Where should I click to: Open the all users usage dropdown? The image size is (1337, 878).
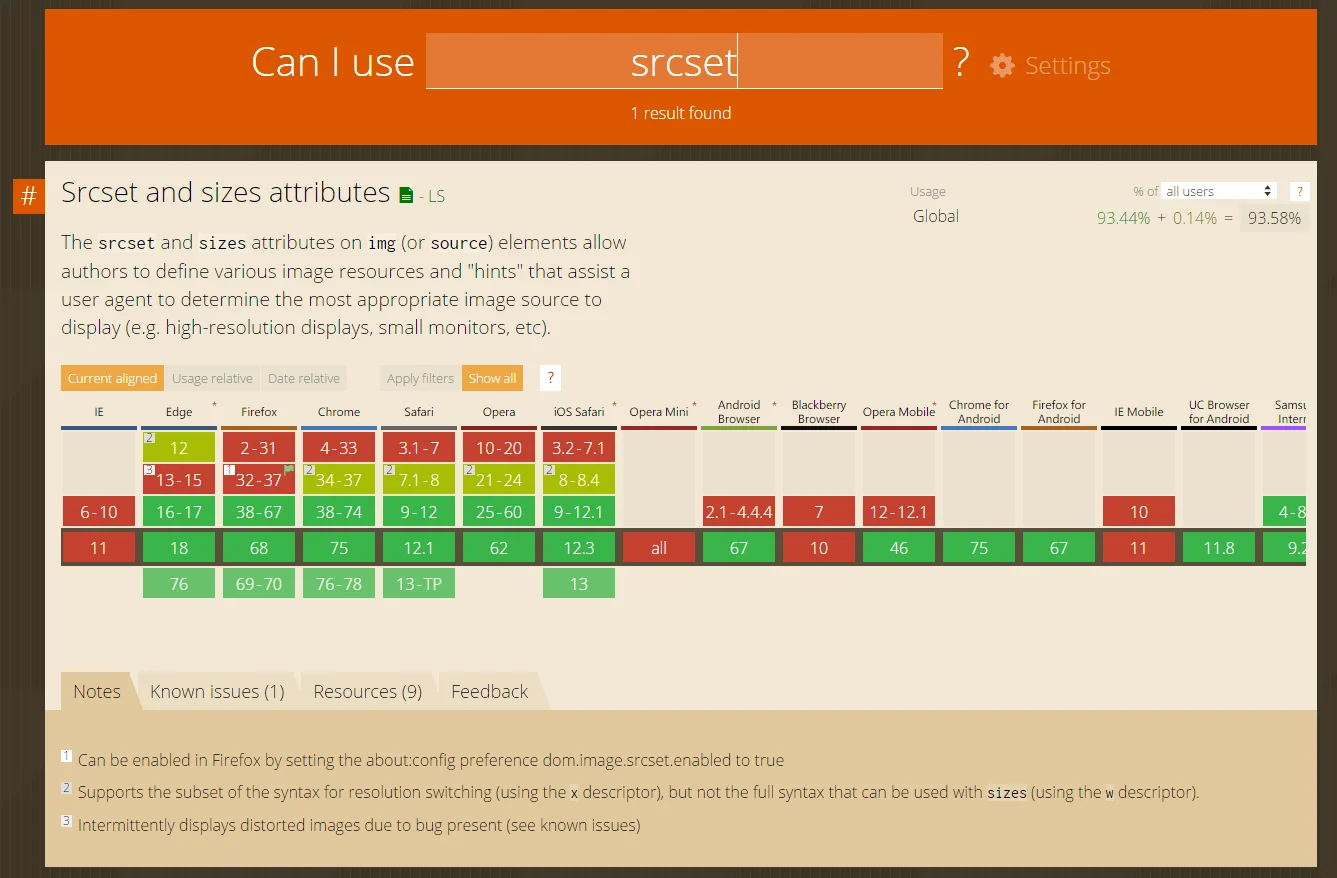tap(1219, 191)
